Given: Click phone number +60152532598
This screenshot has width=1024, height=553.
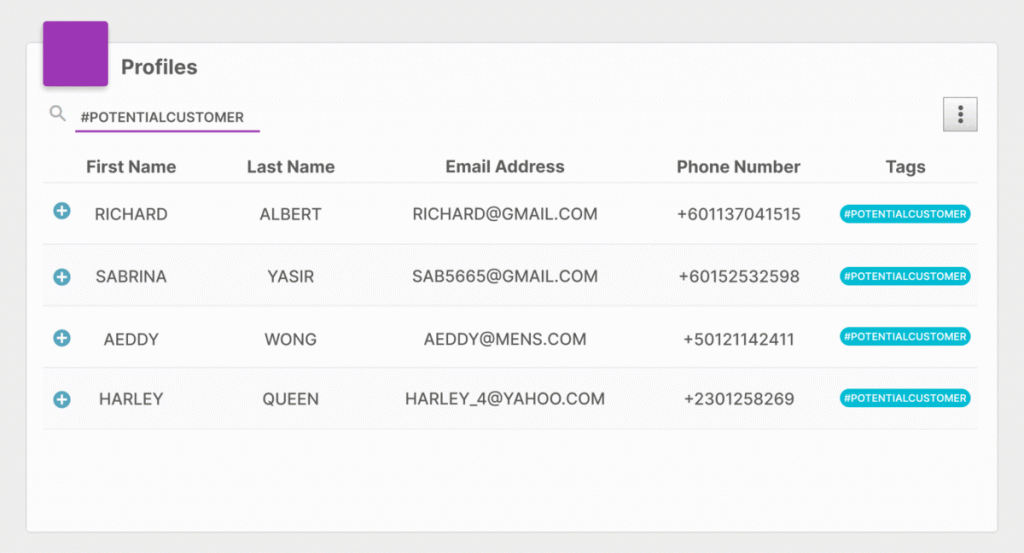Looking at the screenshot, I should click(739, 277).
